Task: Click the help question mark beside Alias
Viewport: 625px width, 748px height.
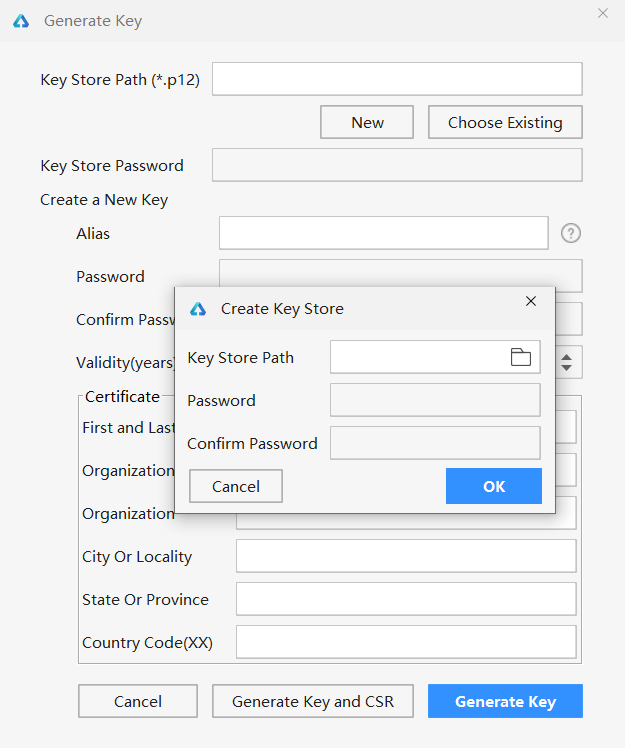Action: [570, 233]
